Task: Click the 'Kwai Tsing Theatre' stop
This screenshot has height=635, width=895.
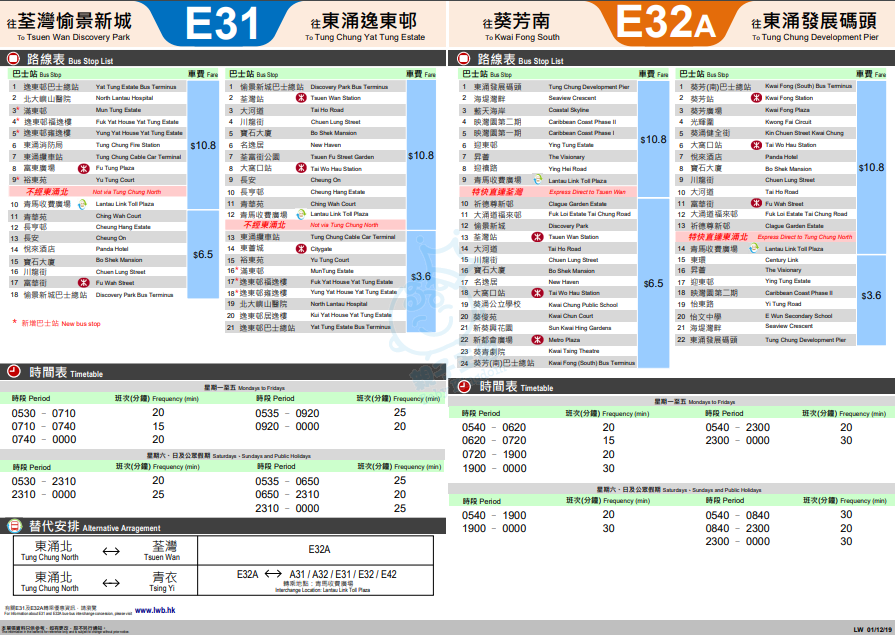Action: click(x=574, y=351)
